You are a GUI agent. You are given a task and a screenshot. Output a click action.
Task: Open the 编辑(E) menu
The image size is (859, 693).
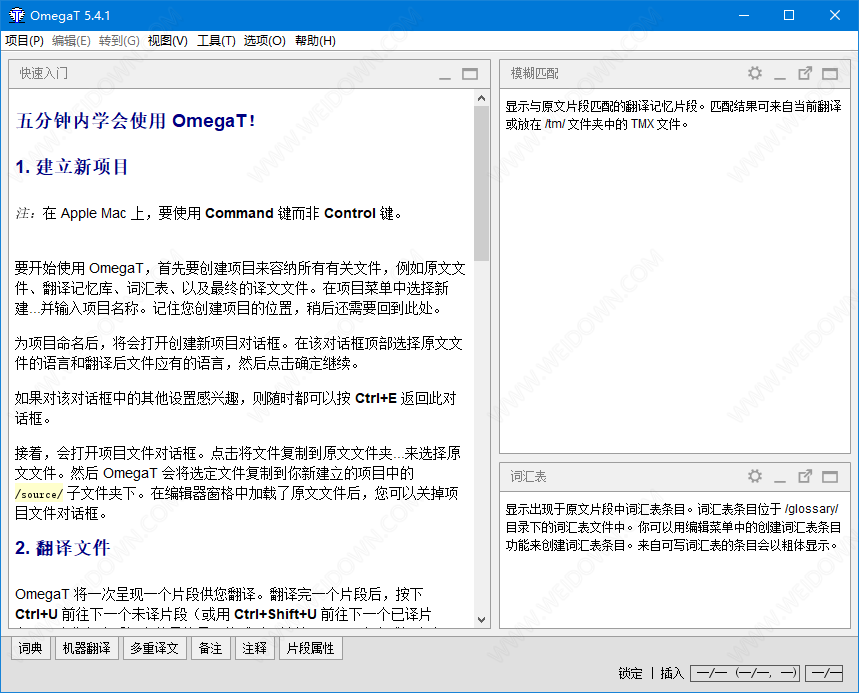pos(71,41)
